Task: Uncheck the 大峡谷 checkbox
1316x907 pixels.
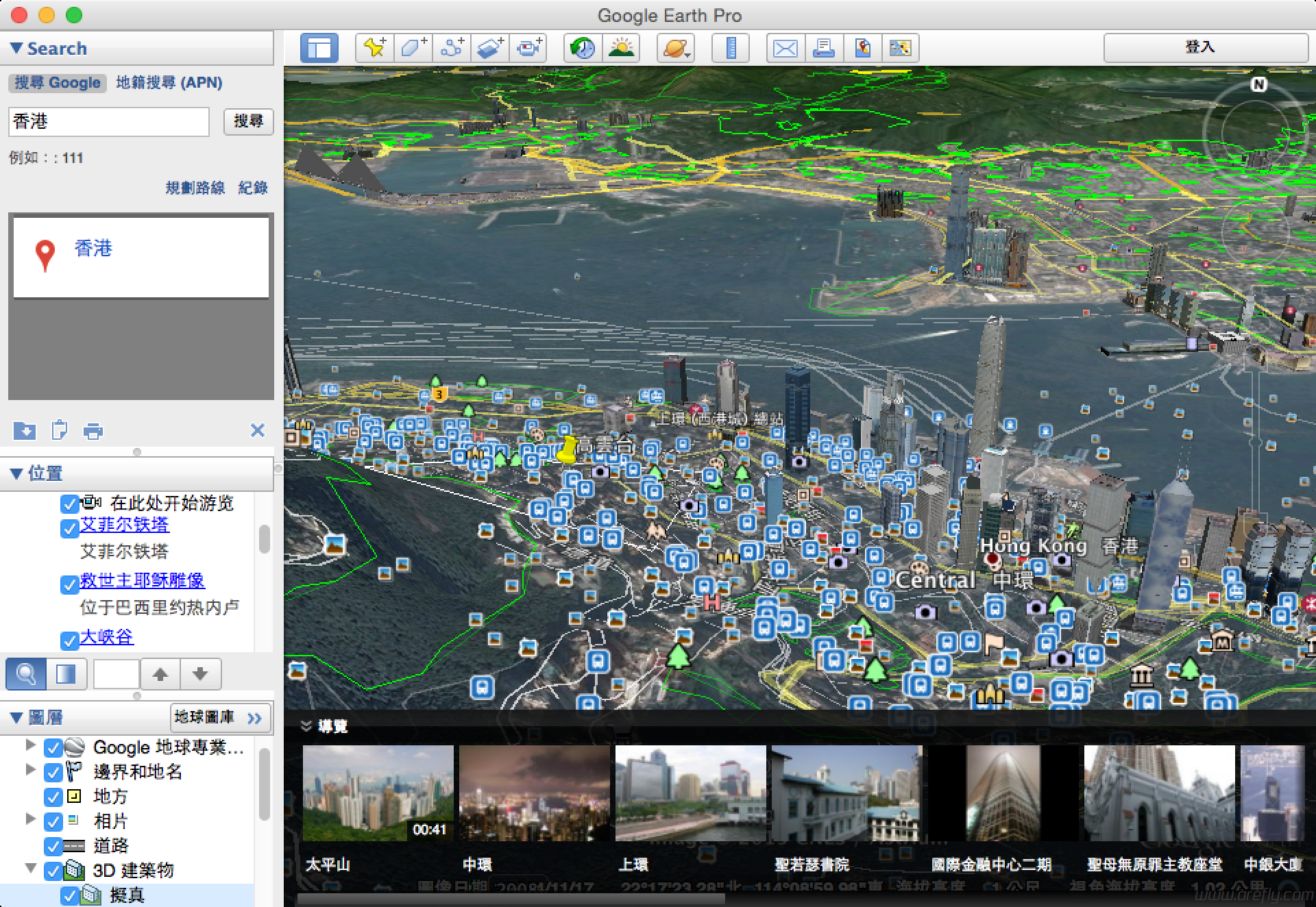Action: [x=69, y=641]
